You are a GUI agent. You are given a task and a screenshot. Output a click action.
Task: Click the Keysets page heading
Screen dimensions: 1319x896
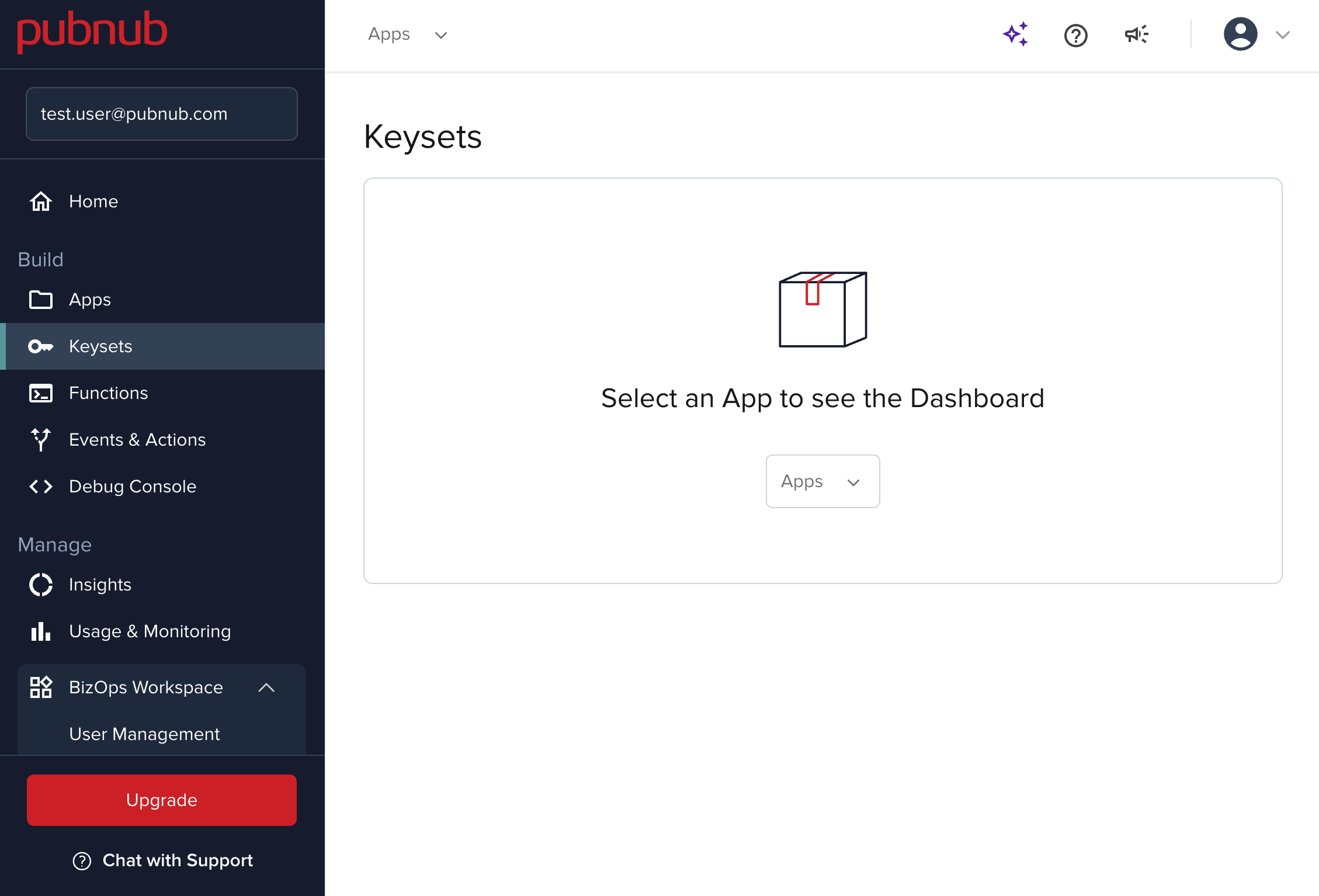pos(422,137)
